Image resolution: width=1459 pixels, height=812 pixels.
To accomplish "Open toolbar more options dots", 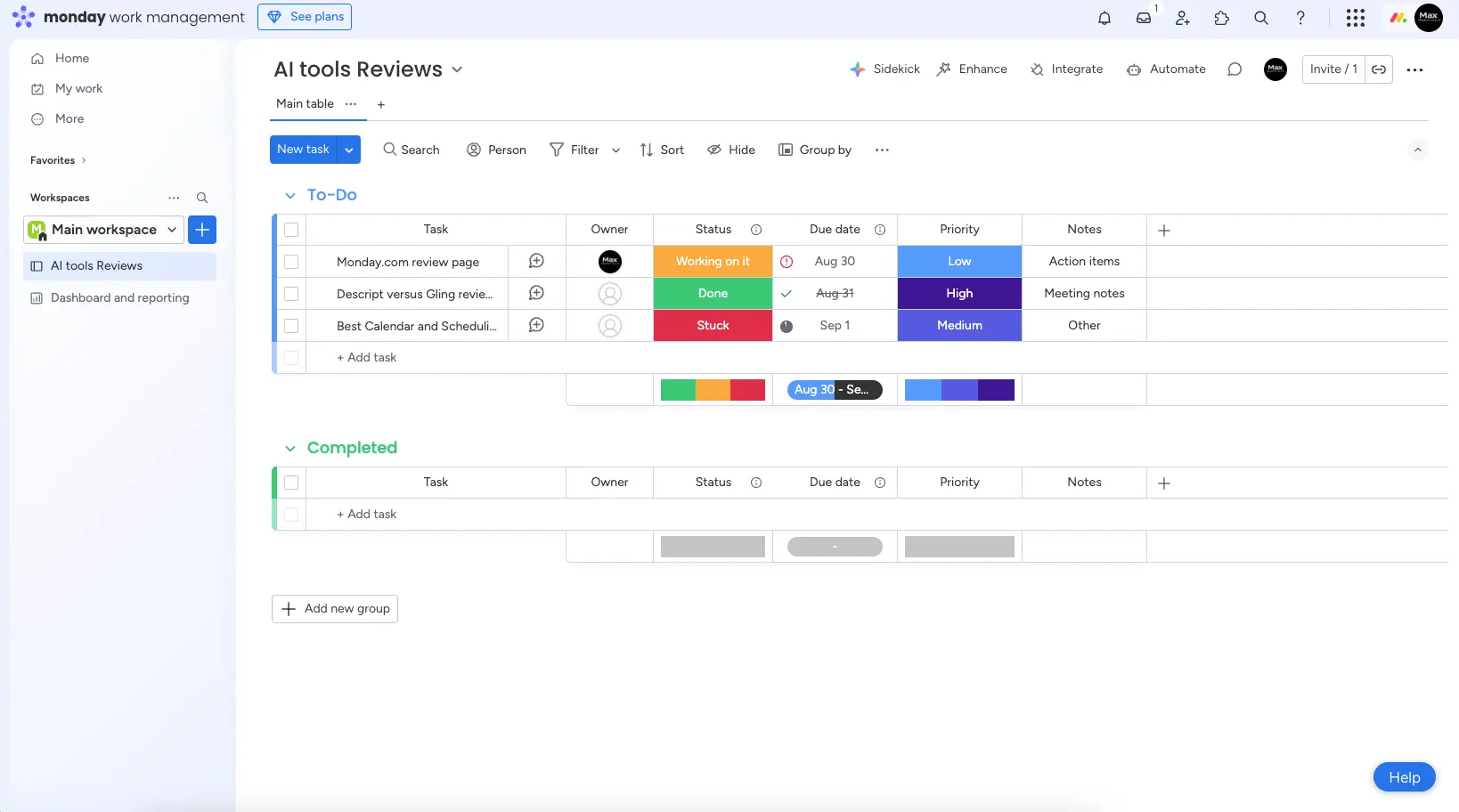I will point(882,150).
